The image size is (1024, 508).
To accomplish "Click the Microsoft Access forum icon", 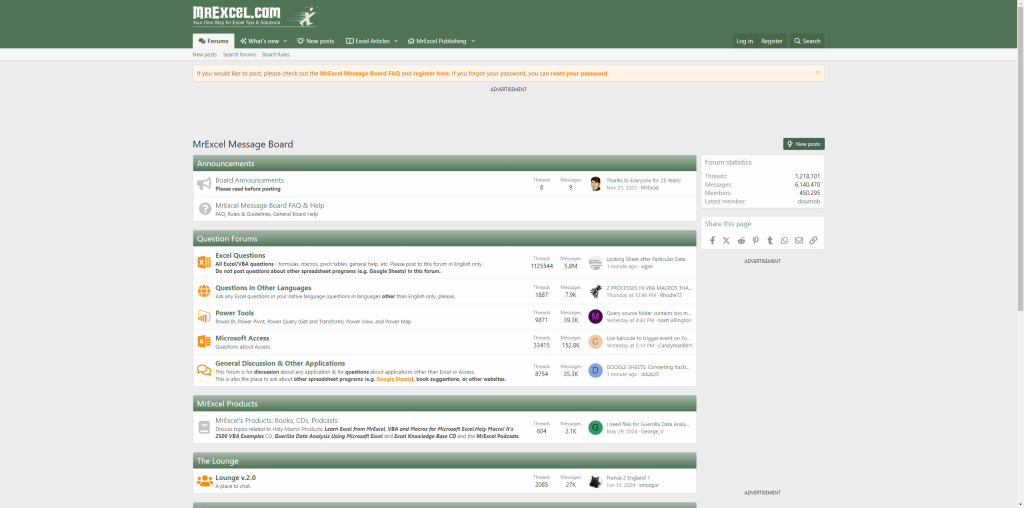I will coord(204,341).
